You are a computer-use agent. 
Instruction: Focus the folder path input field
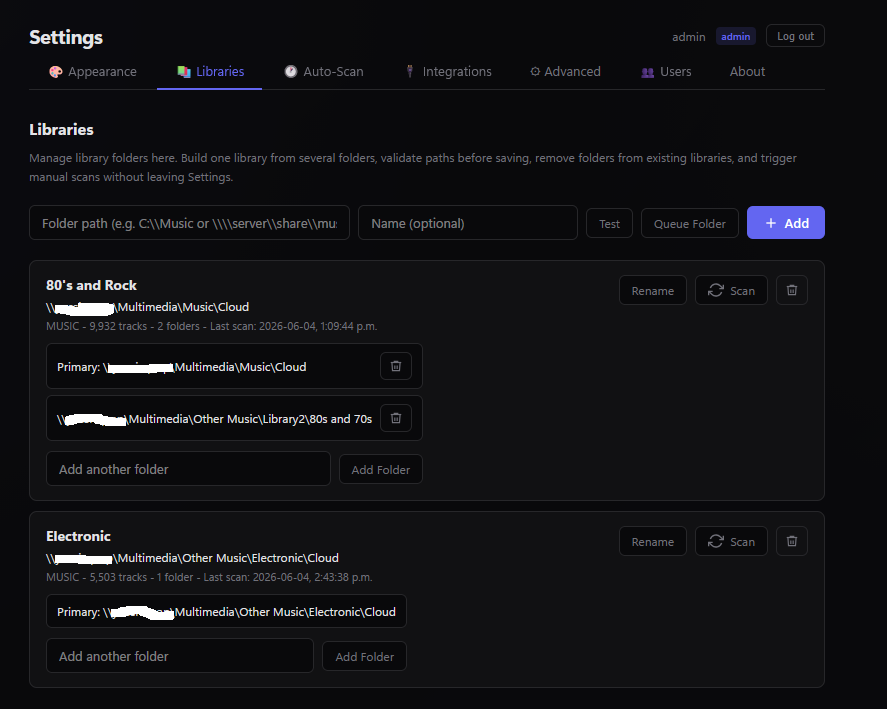point(190,223)
